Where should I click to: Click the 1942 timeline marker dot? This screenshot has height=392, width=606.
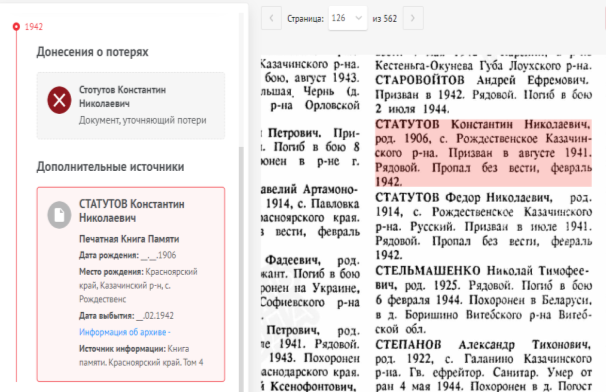coord(16,27)
